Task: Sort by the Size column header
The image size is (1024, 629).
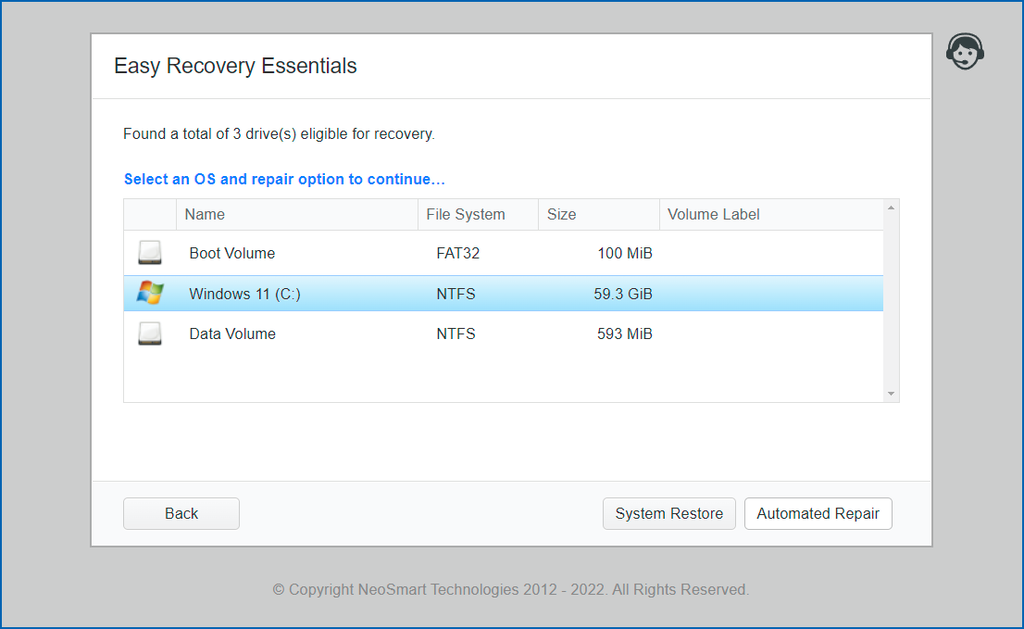Action: pyautogui.click(x=561, y=214)
